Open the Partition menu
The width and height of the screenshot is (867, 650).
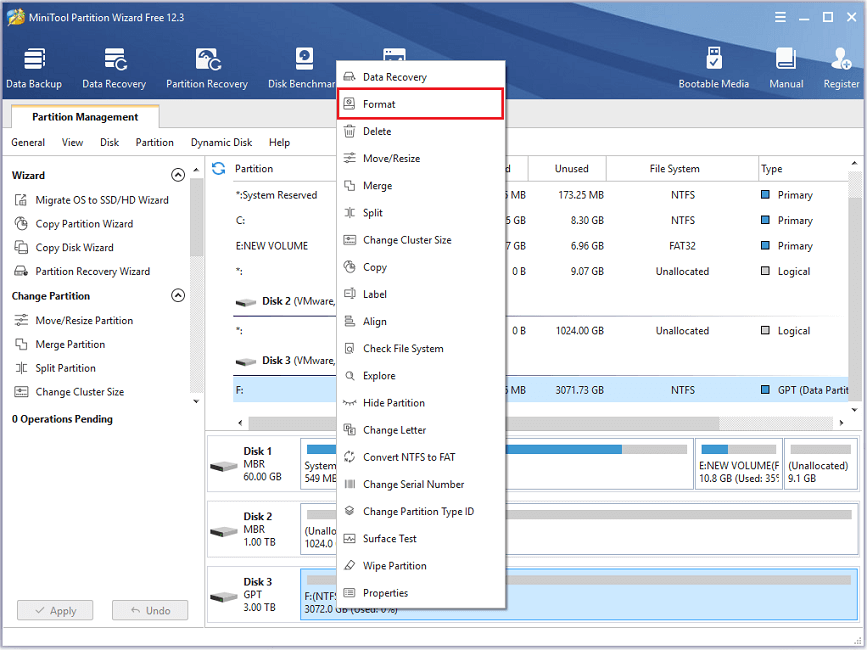[155, 143]
